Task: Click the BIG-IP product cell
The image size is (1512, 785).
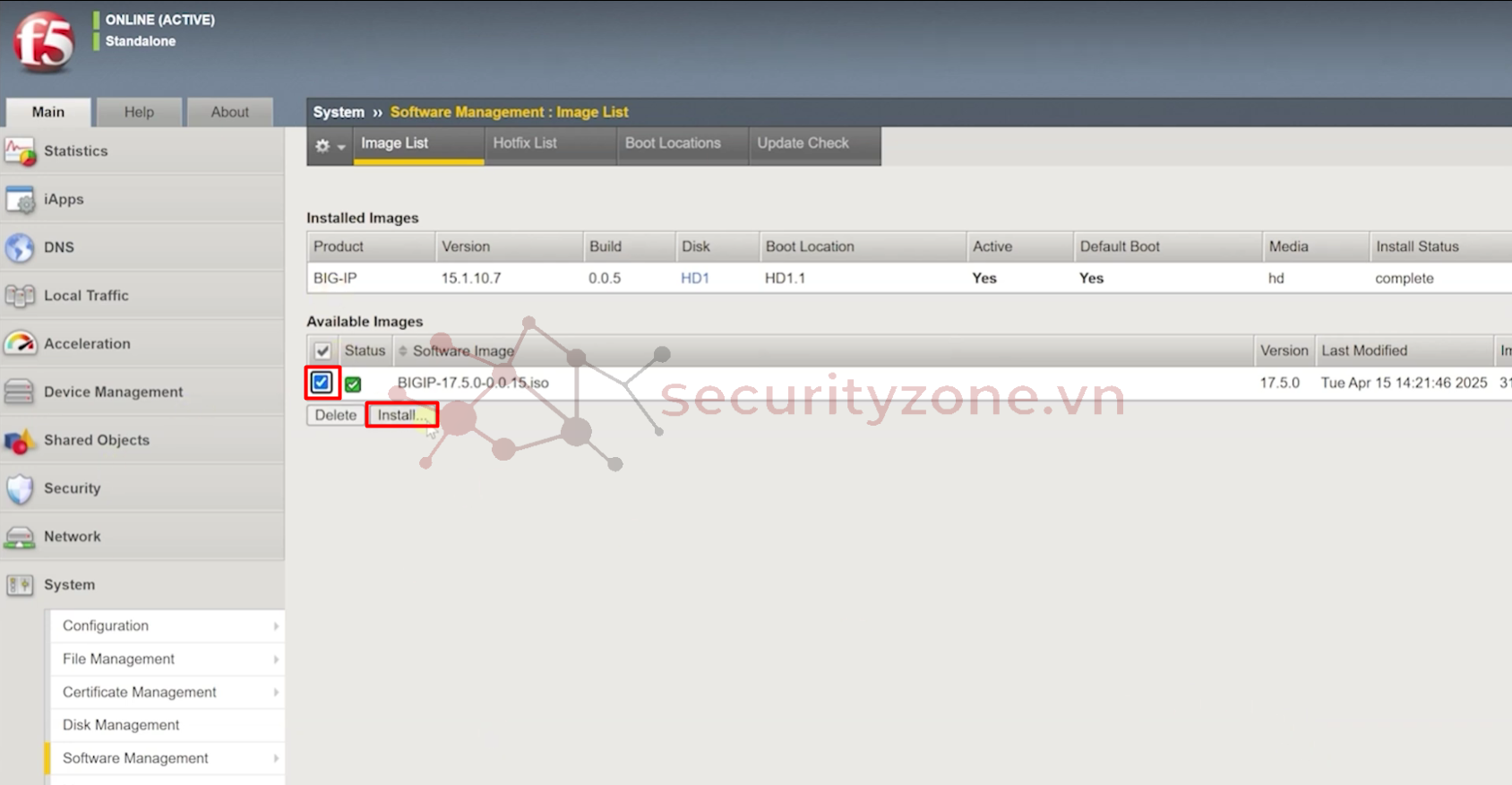Action: pos(335,278)
